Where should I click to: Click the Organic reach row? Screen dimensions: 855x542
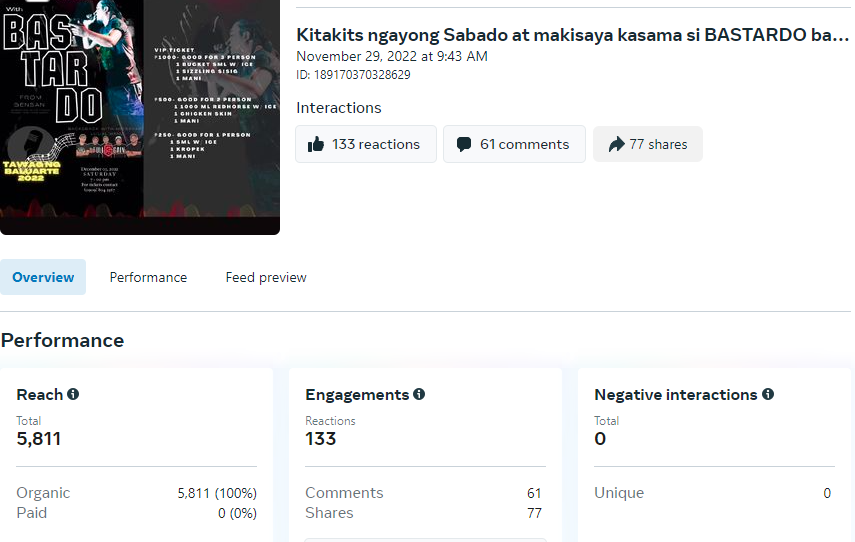click(136, 493)
